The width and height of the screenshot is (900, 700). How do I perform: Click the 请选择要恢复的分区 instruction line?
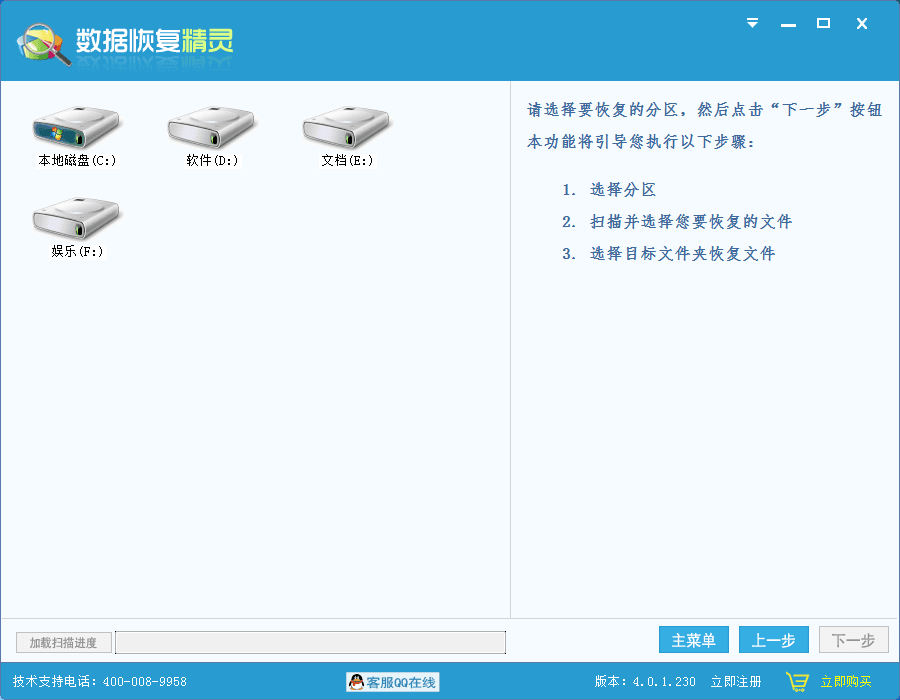(704, 110)
